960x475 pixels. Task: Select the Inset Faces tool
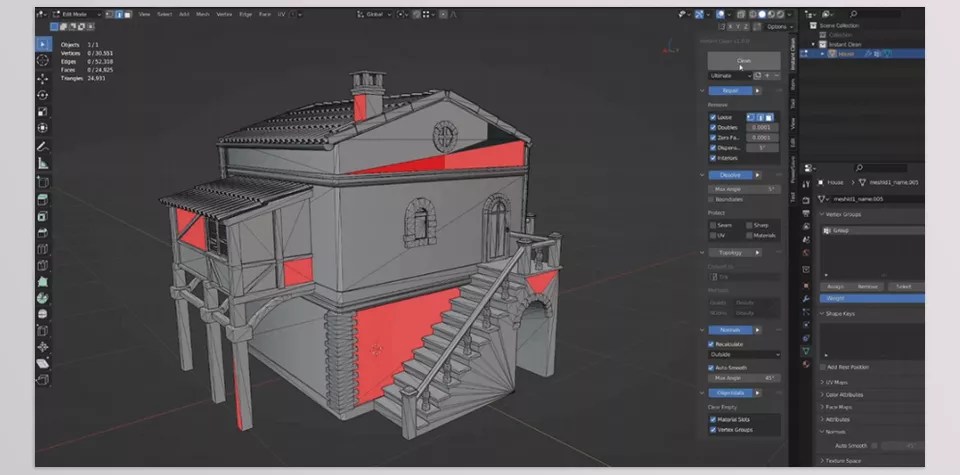coord(43,216)
